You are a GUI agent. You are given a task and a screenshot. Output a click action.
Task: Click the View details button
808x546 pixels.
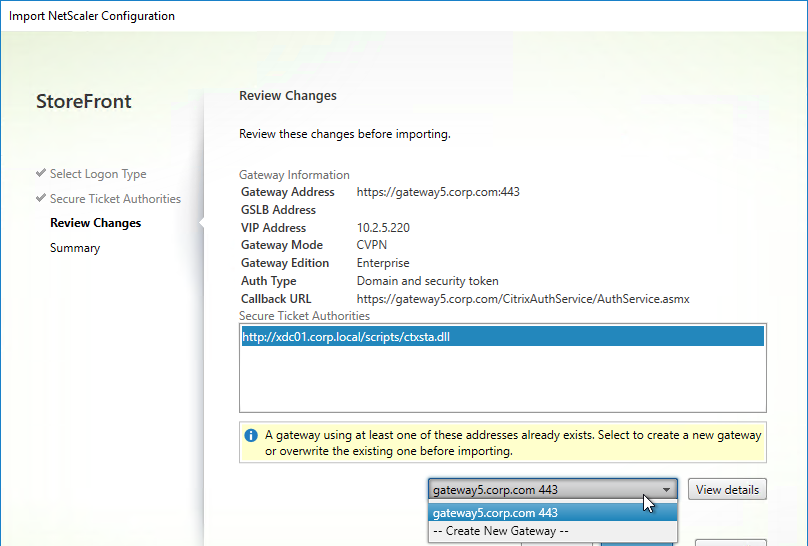tap(727, 489)
